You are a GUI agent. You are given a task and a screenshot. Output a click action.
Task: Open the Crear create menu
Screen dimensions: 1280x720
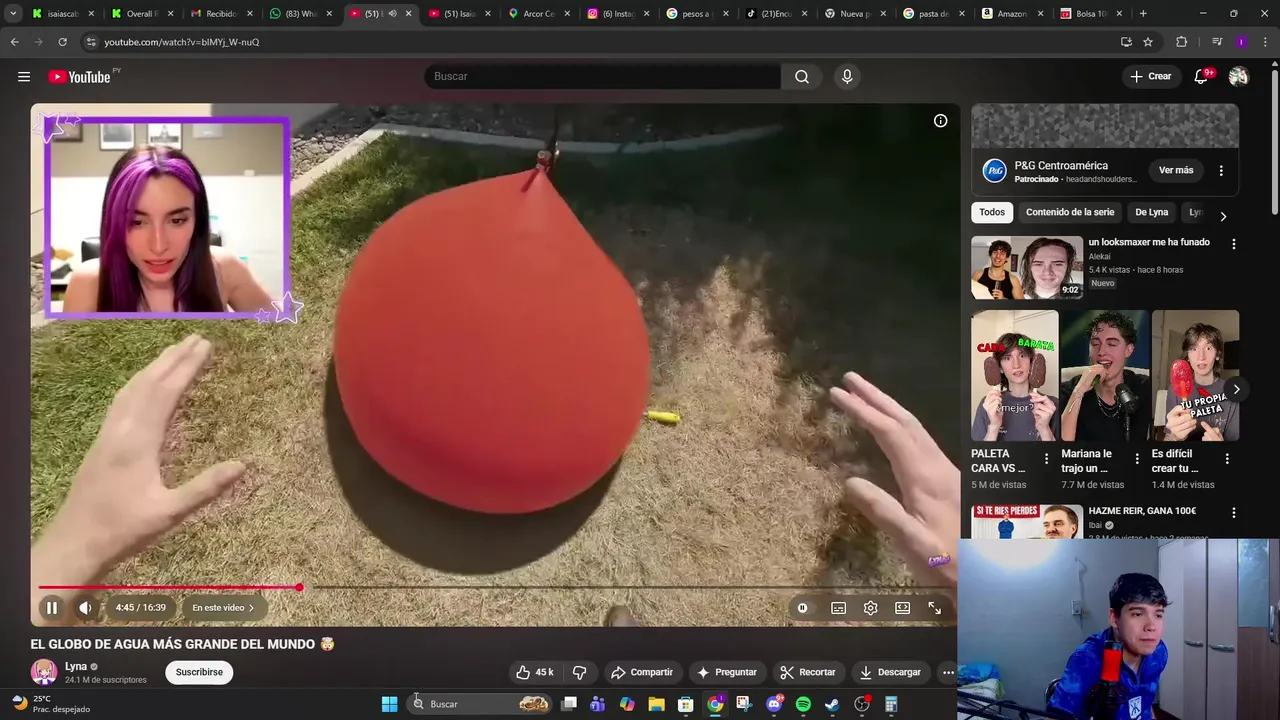point(1150,77)
